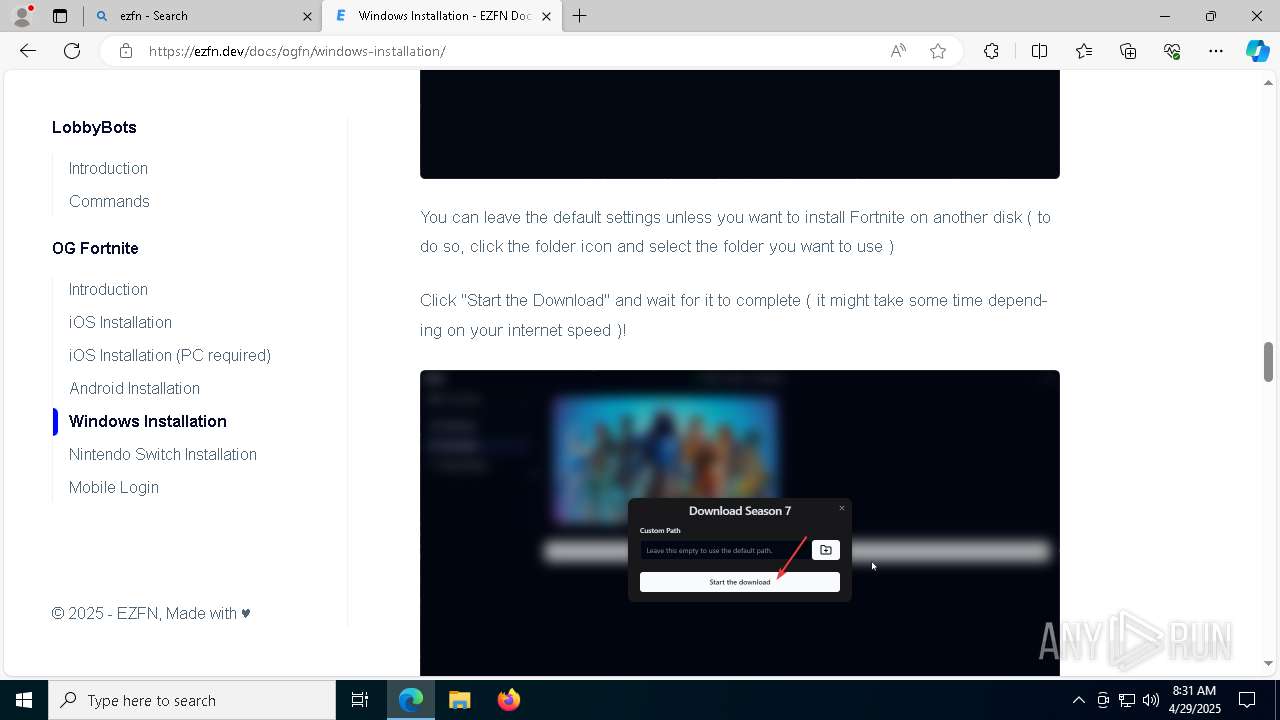
Task: Add this page to favorites
Action: 938,51
